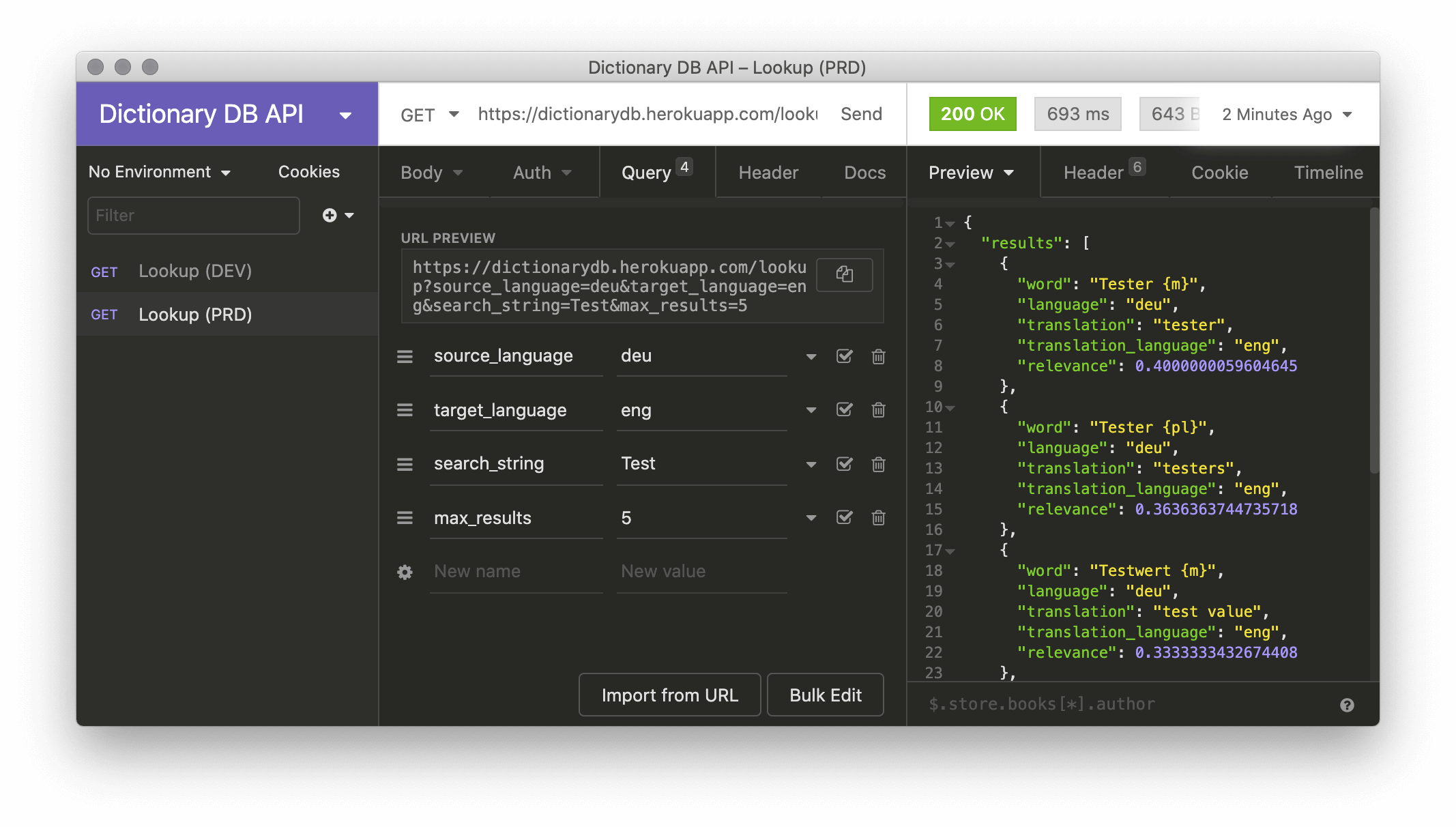Select the Lookup (PRD) request
This screenshot has height=827, width=1456.
[227, 314]
